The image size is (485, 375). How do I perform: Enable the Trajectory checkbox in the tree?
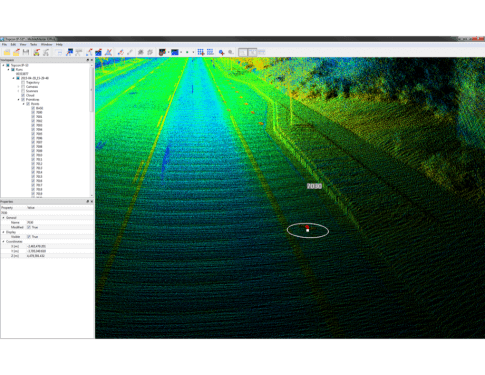(x=23, y=82)
